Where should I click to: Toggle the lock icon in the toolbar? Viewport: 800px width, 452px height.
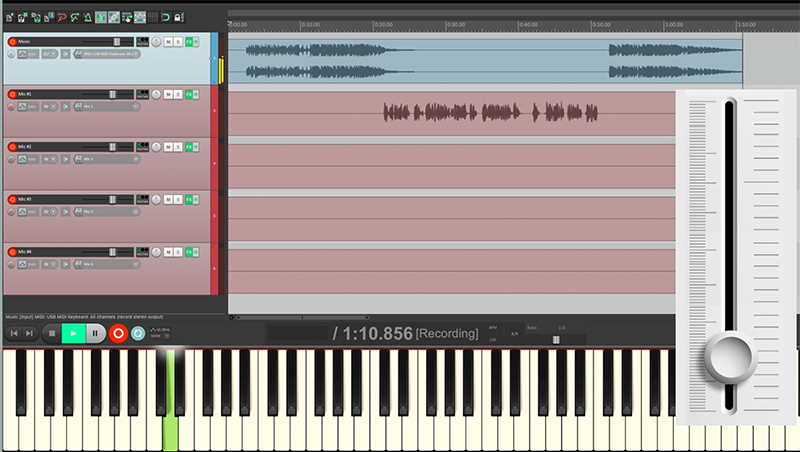180,17
